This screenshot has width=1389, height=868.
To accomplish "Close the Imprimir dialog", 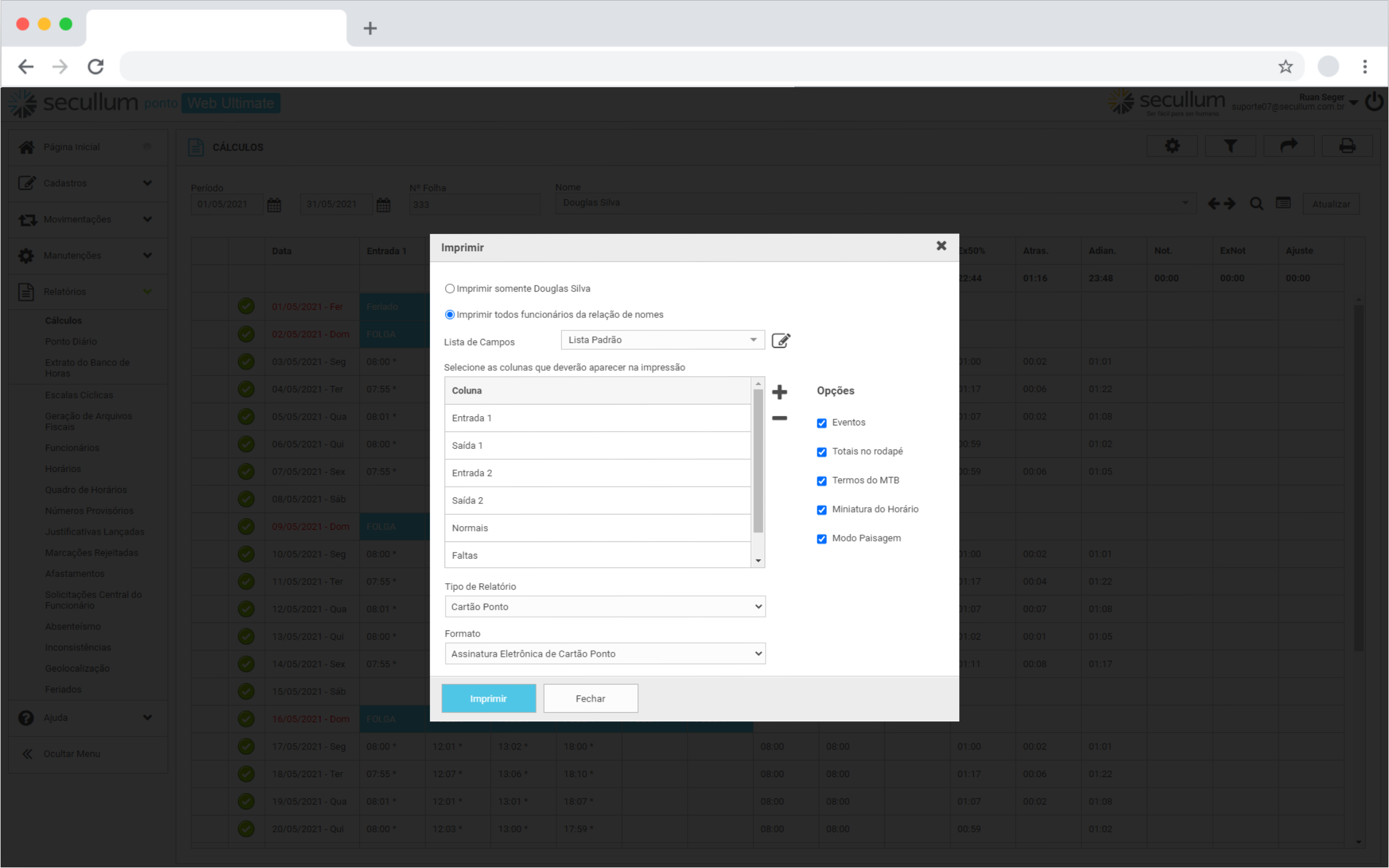I will [941, 246].
